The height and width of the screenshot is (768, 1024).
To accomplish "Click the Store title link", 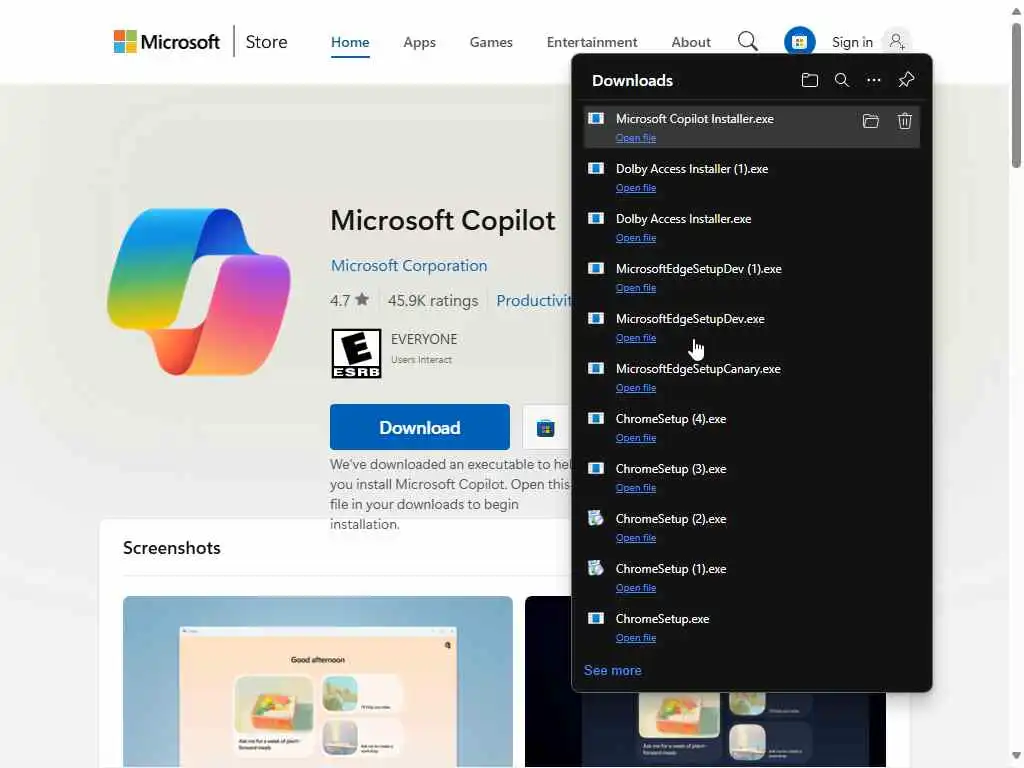I will pos(266,42).
